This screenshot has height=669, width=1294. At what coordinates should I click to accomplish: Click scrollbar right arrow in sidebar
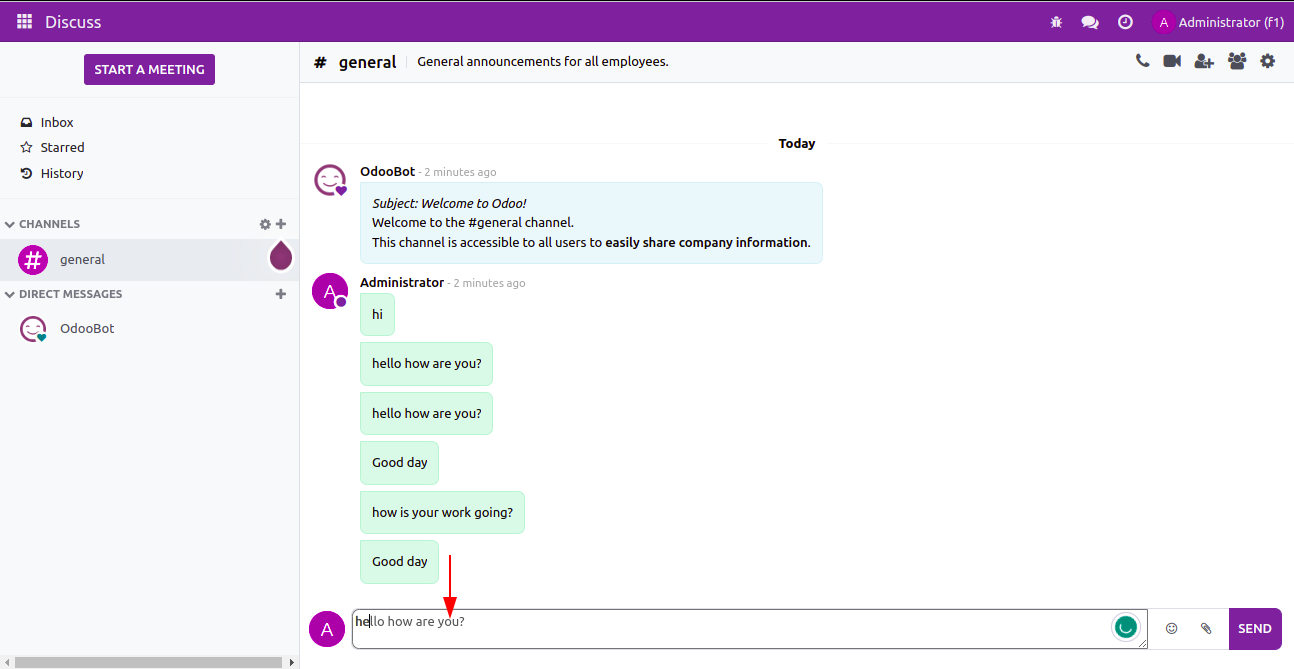(292, 662)
